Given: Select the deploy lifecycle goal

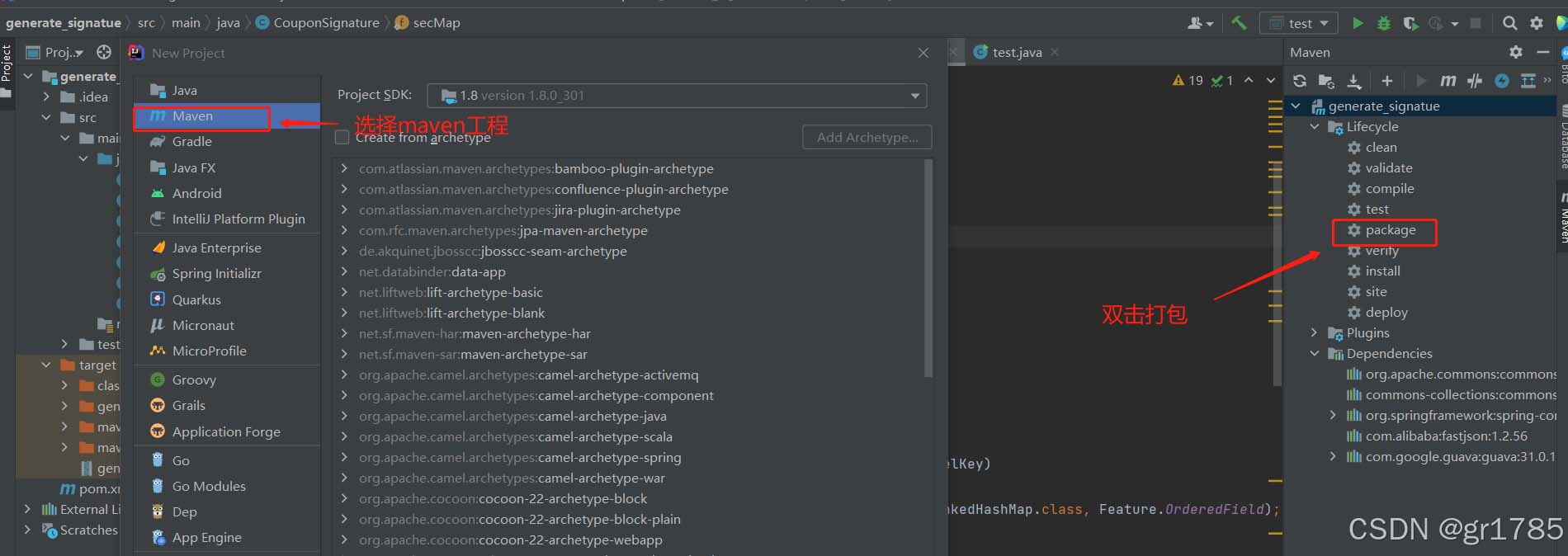Looking at the screenshot, I should coord(1386,313).
